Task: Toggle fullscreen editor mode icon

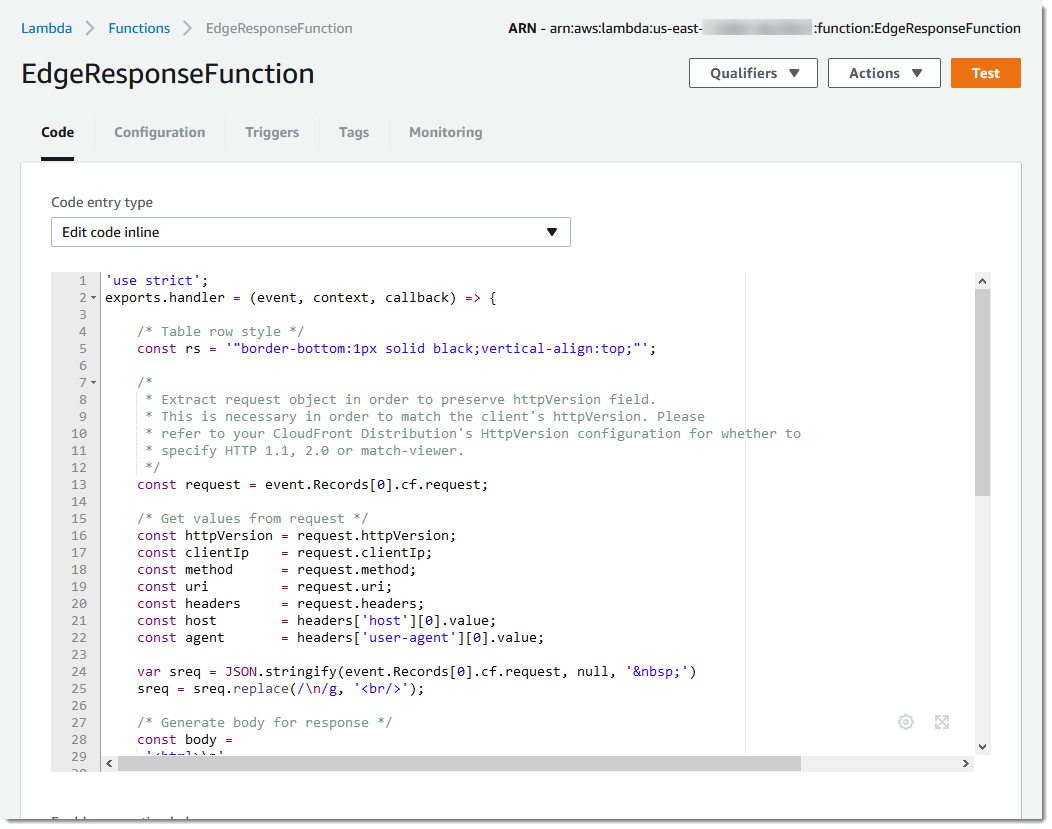Action: click(x=942, y=722)
